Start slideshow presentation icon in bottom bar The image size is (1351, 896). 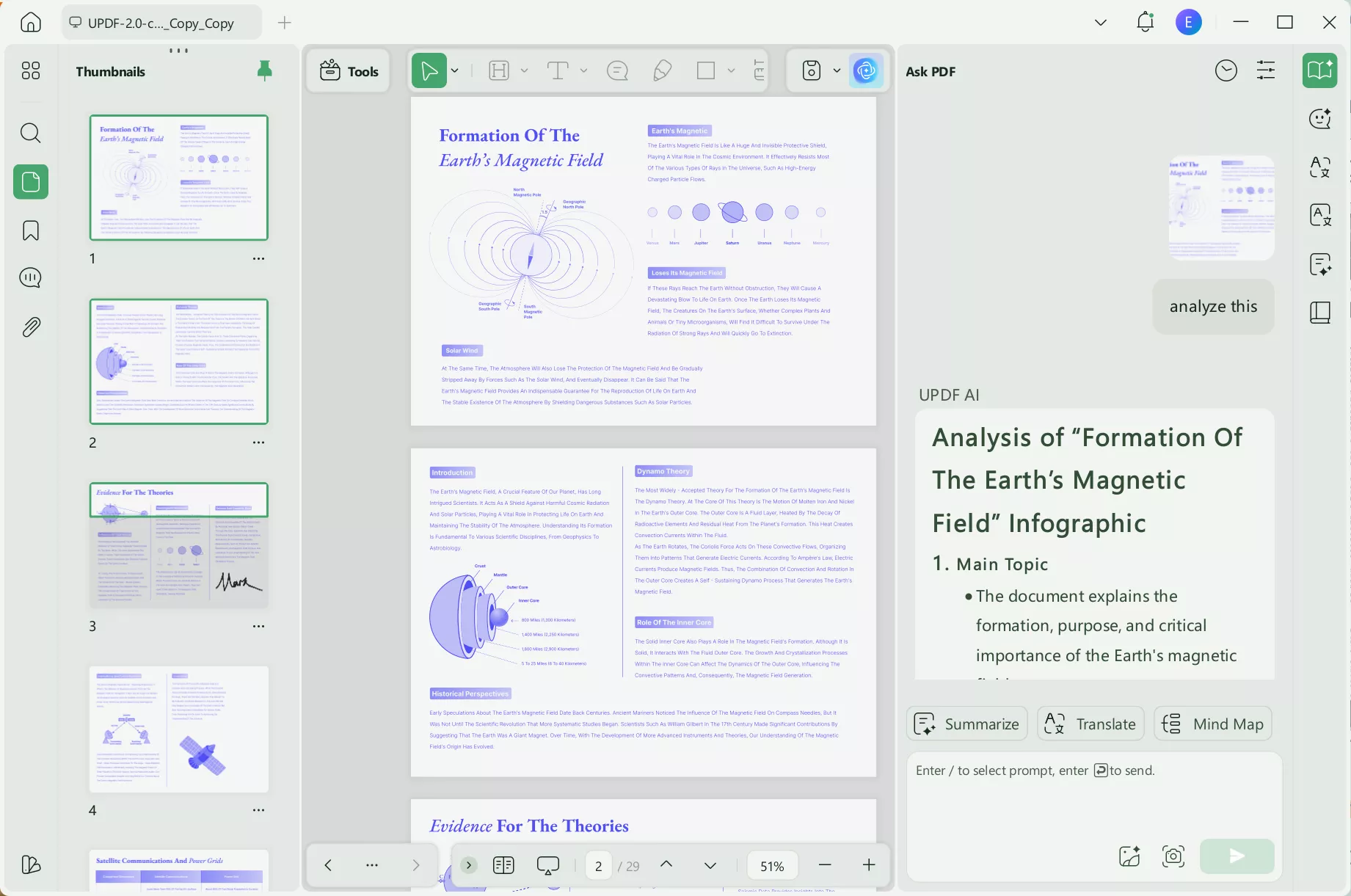click(x=548, y=865)
